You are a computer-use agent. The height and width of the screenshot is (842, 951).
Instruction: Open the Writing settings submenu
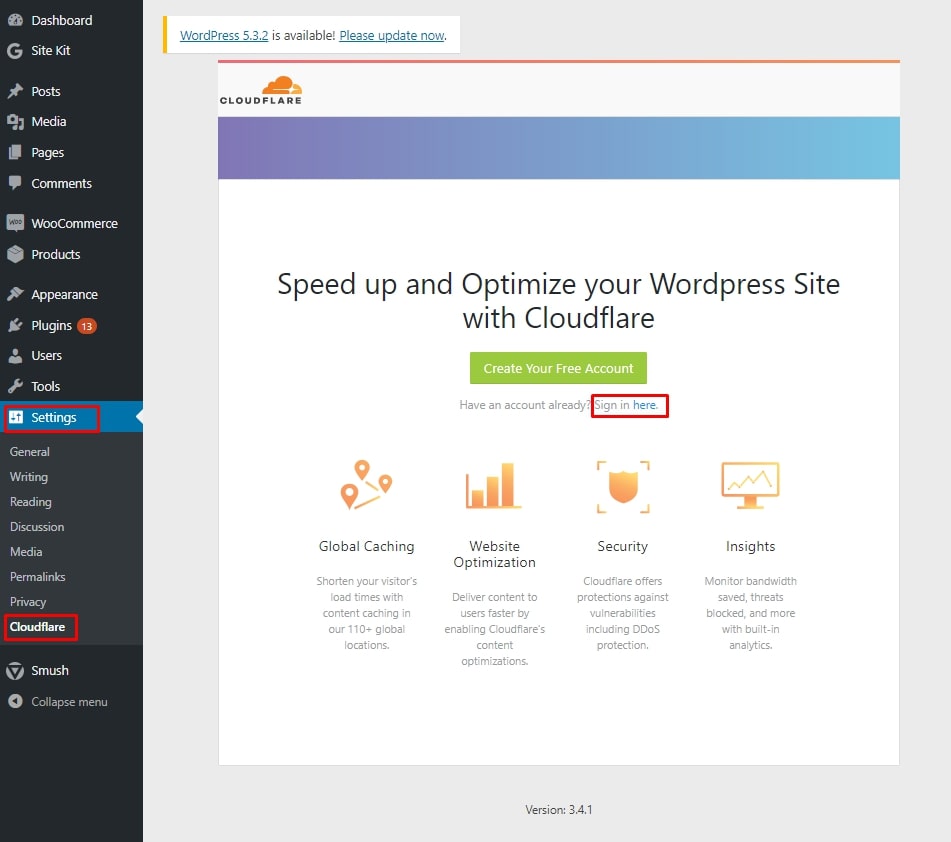coord(29,477)
